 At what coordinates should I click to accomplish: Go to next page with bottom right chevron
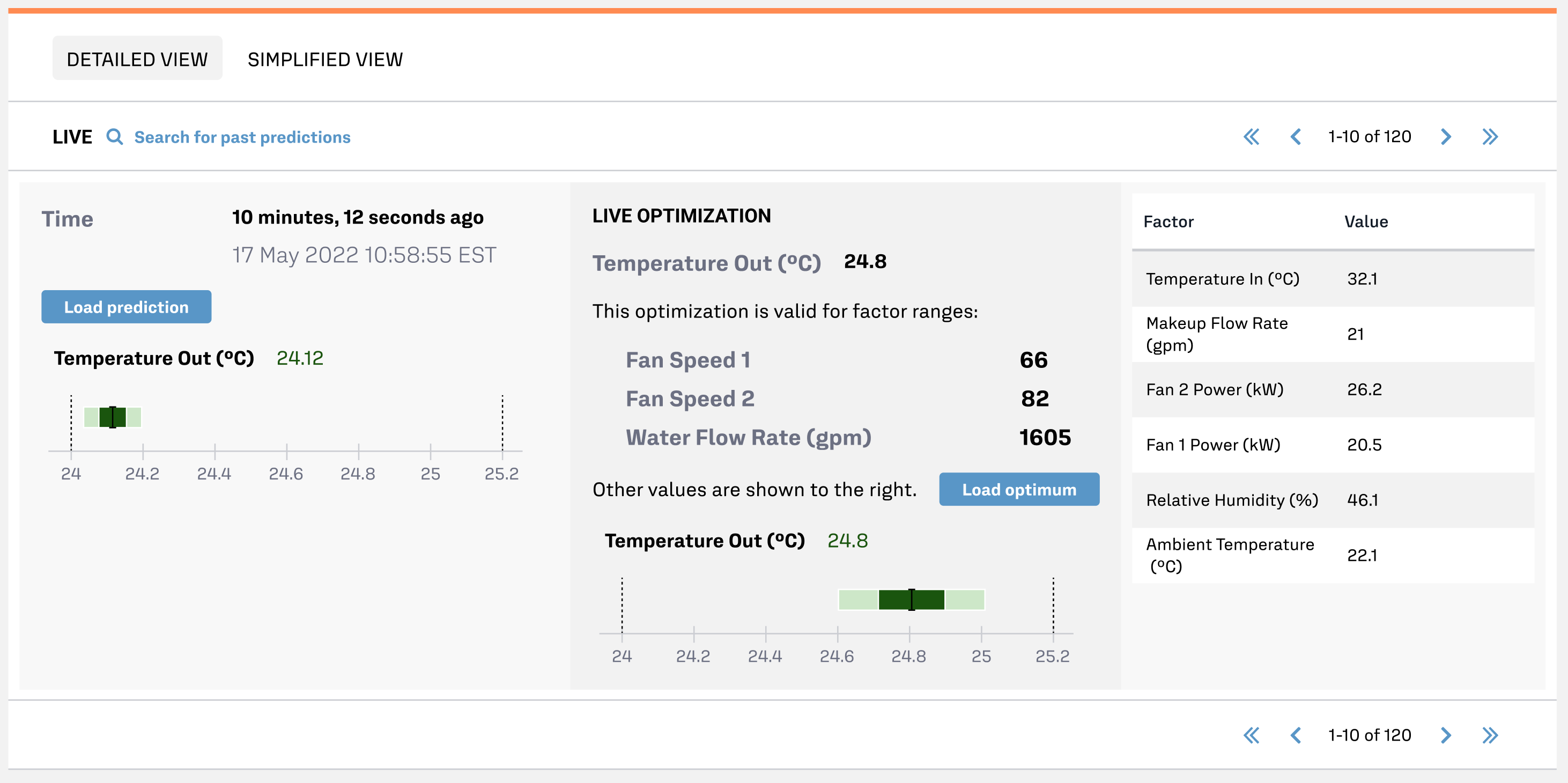(x=1446, y=735)
